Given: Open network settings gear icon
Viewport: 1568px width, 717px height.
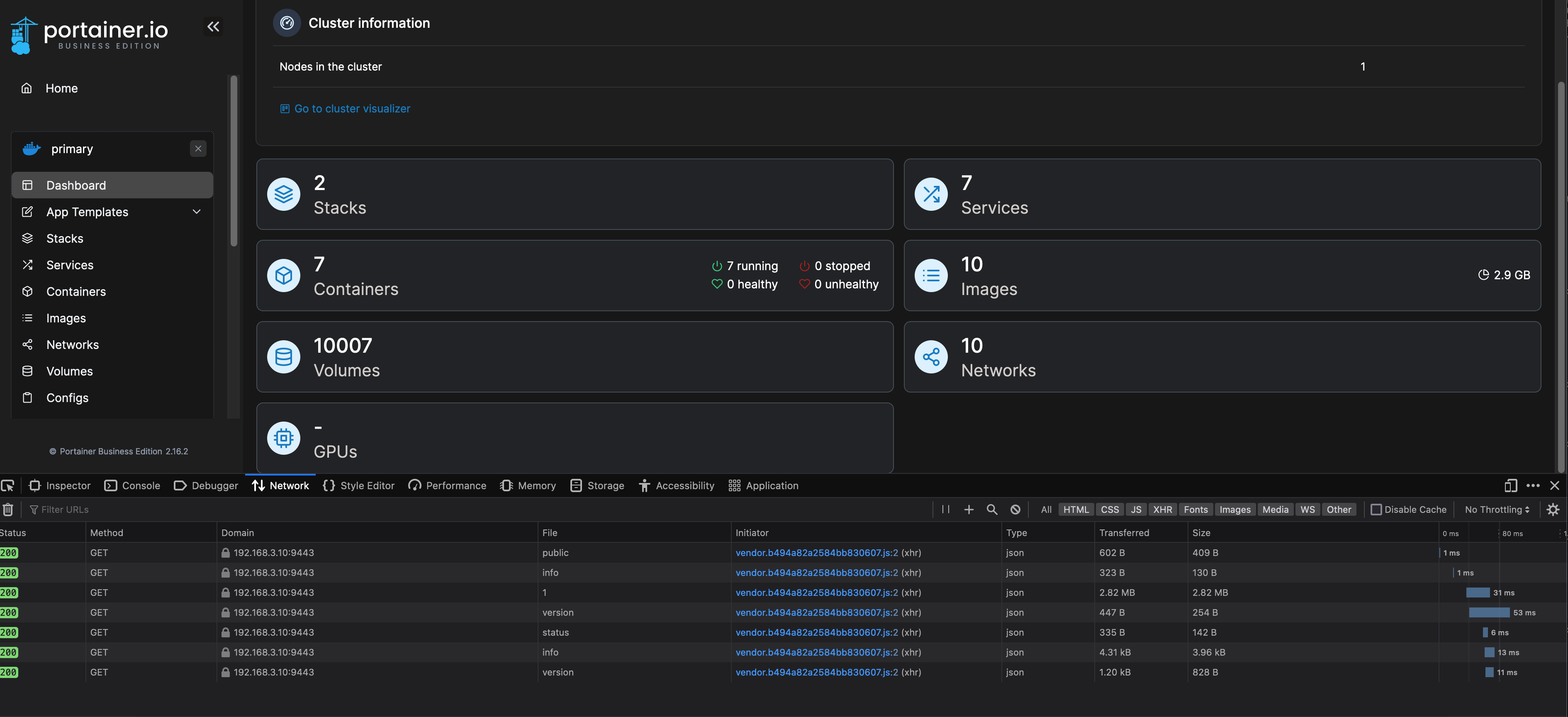Looking at the screenshot, I should [x=1553, y=510].
